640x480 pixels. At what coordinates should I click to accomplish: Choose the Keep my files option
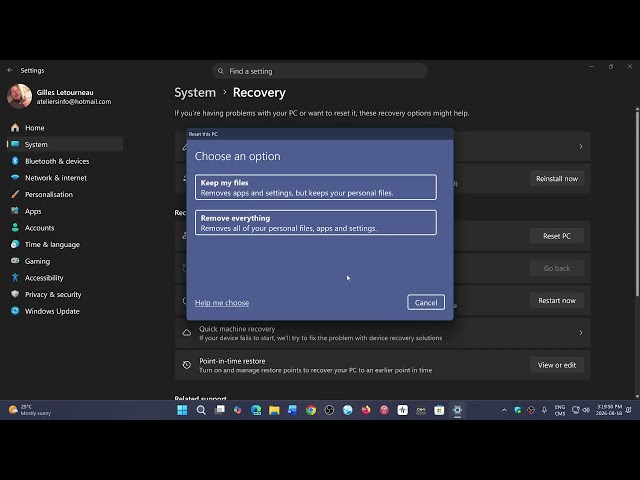[x=316, y=187]
